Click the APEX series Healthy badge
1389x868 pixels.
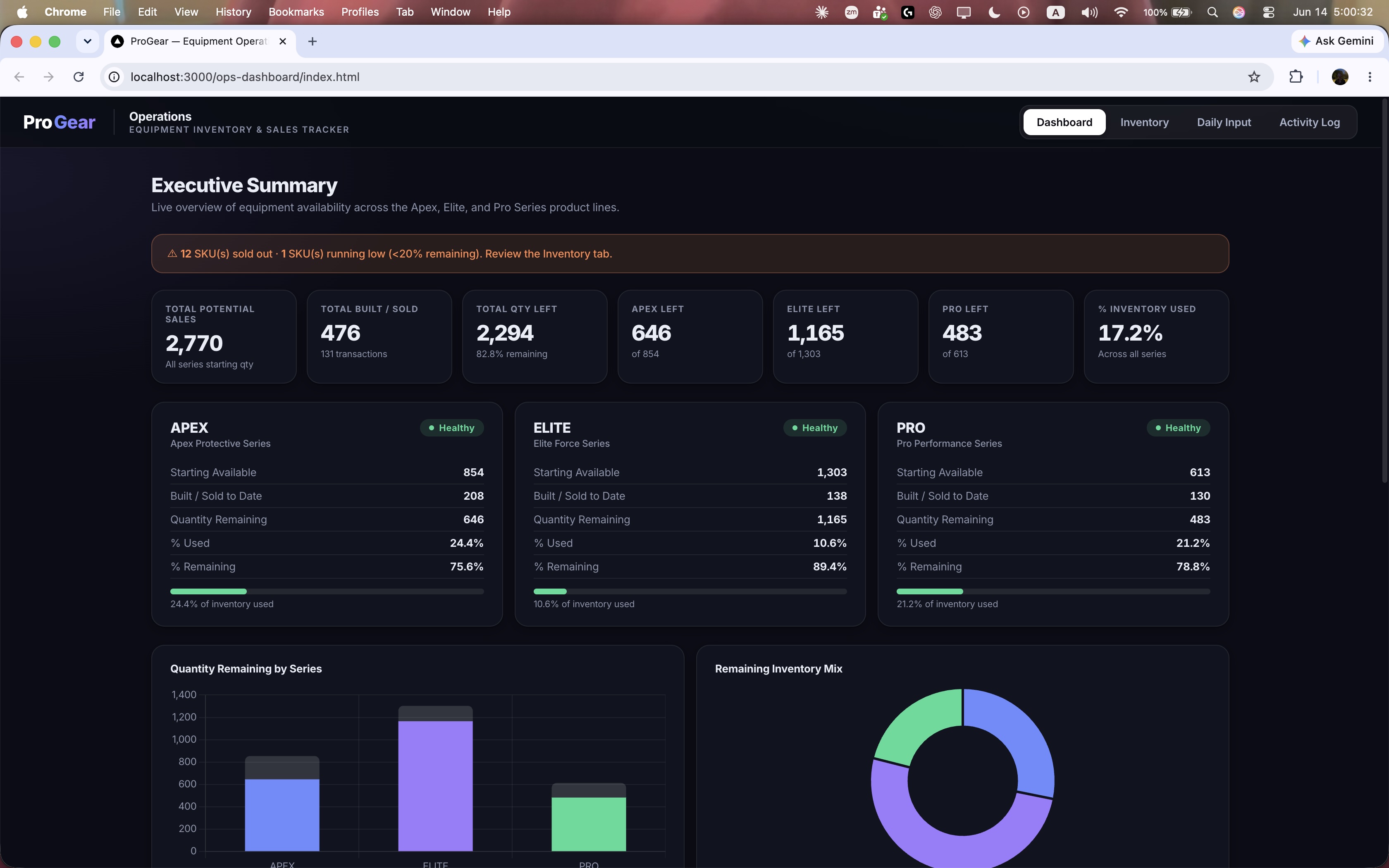(452, 428)
